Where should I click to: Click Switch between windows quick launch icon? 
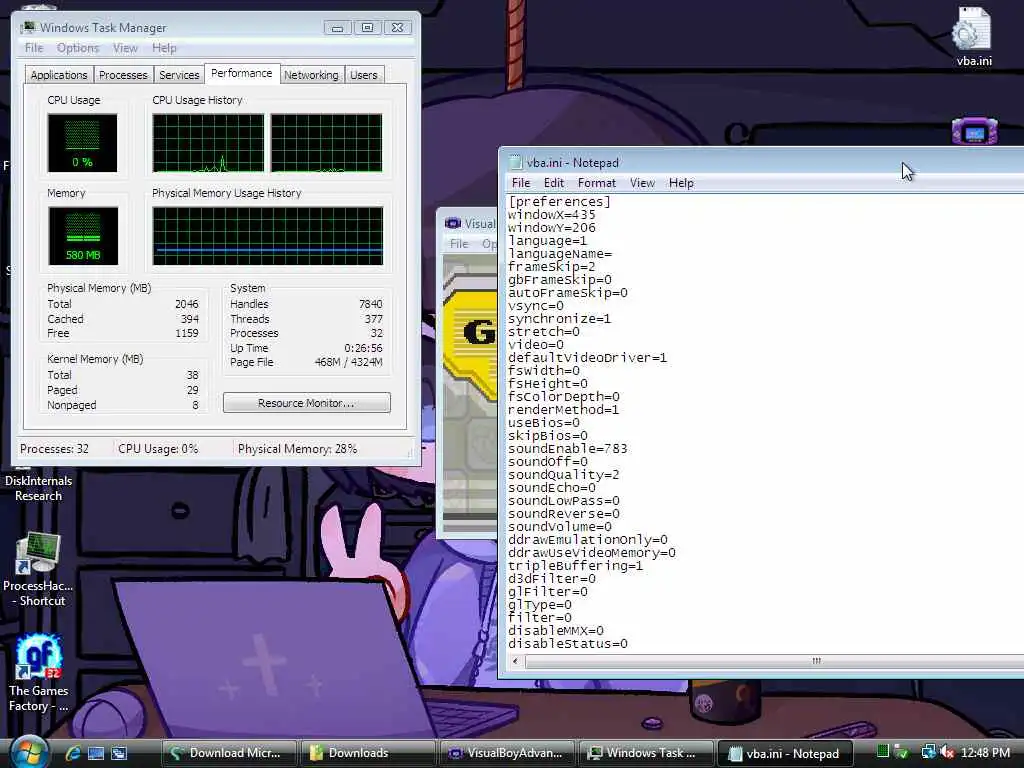pos(119,753)
